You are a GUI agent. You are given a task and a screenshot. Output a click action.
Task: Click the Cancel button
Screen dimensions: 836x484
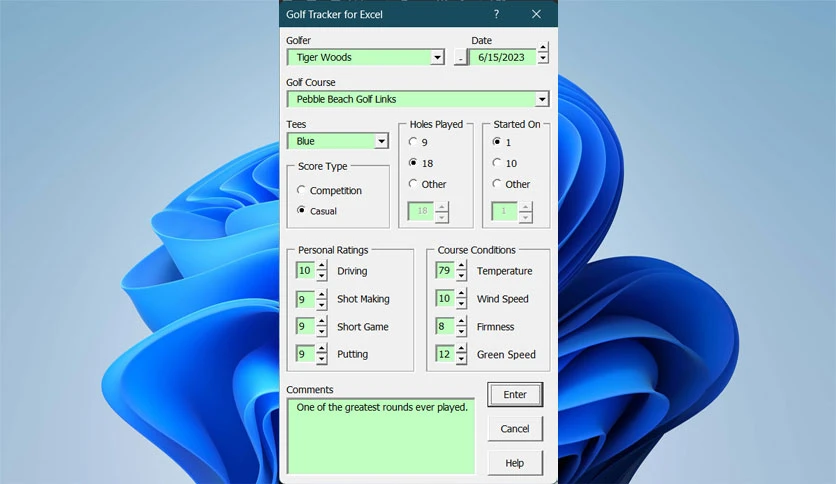coord(515,429)
